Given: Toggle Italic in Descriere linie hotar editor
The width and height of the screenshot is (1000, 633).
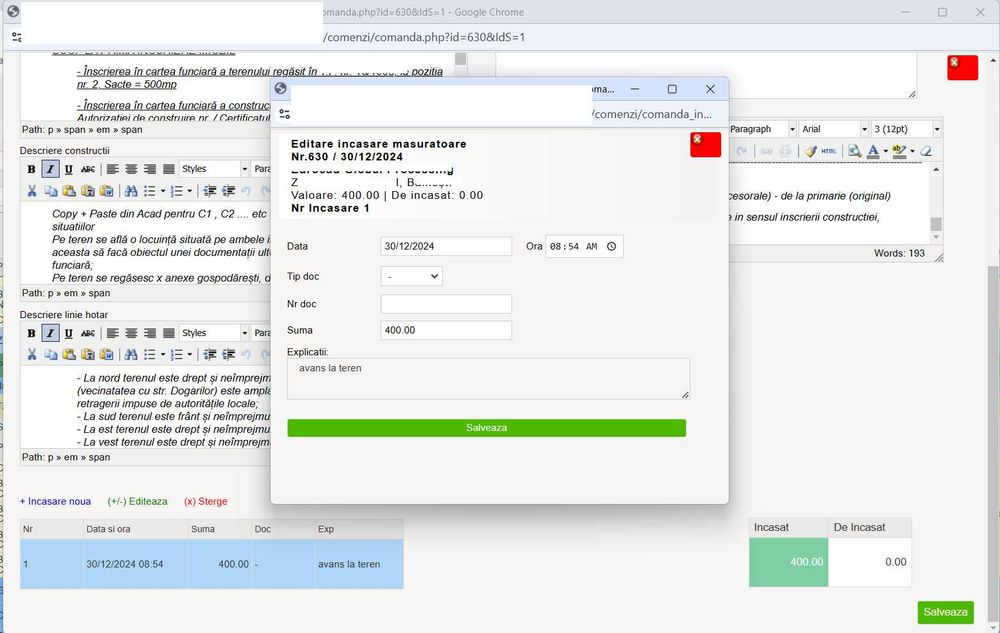Looking at the screenshot, I should click(x=50, y=333).
